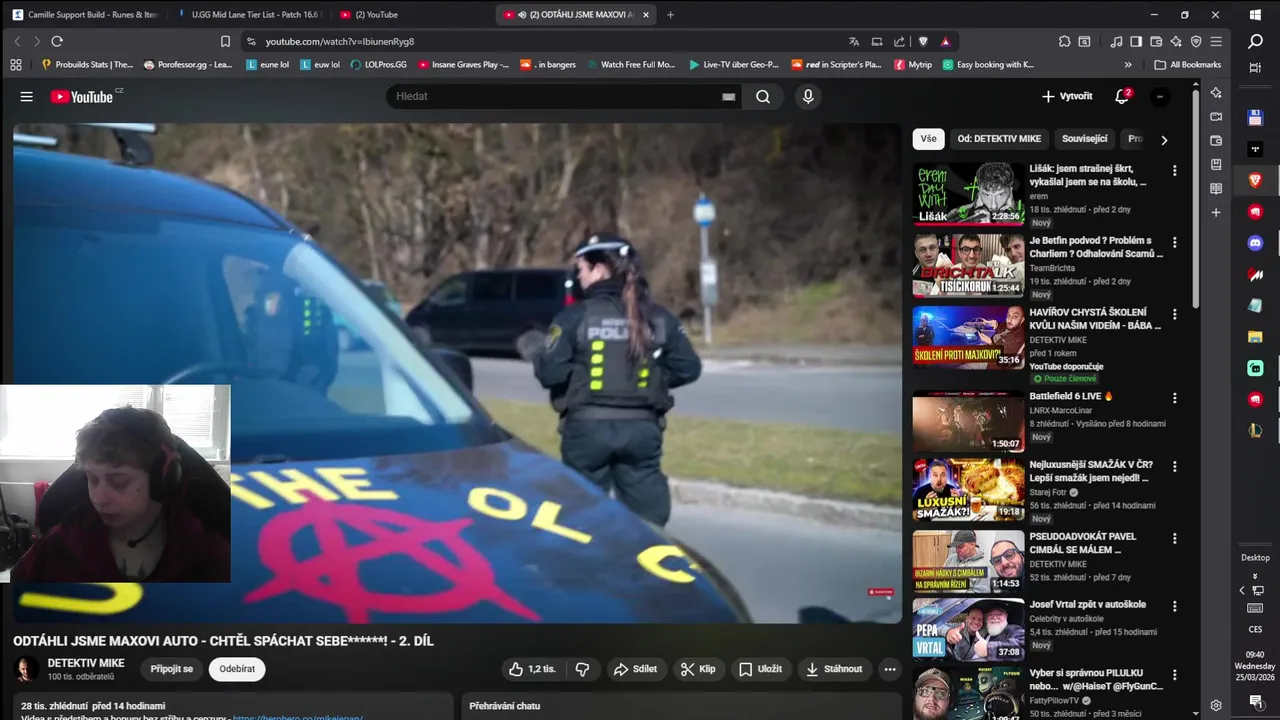Open options menu for Lišák video

(x=1175, y=171)
